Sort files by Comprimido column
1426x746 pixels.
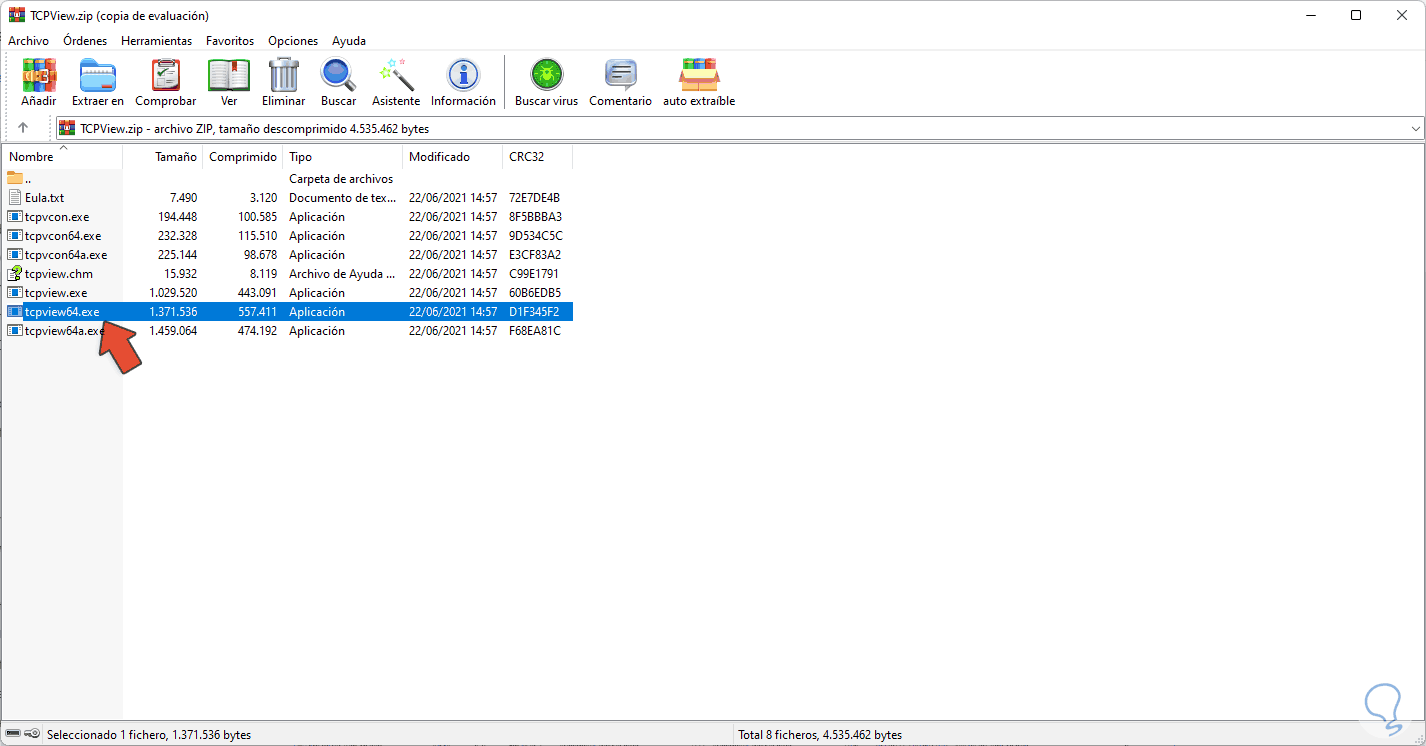pyautogui.click(x=243, y=157)
